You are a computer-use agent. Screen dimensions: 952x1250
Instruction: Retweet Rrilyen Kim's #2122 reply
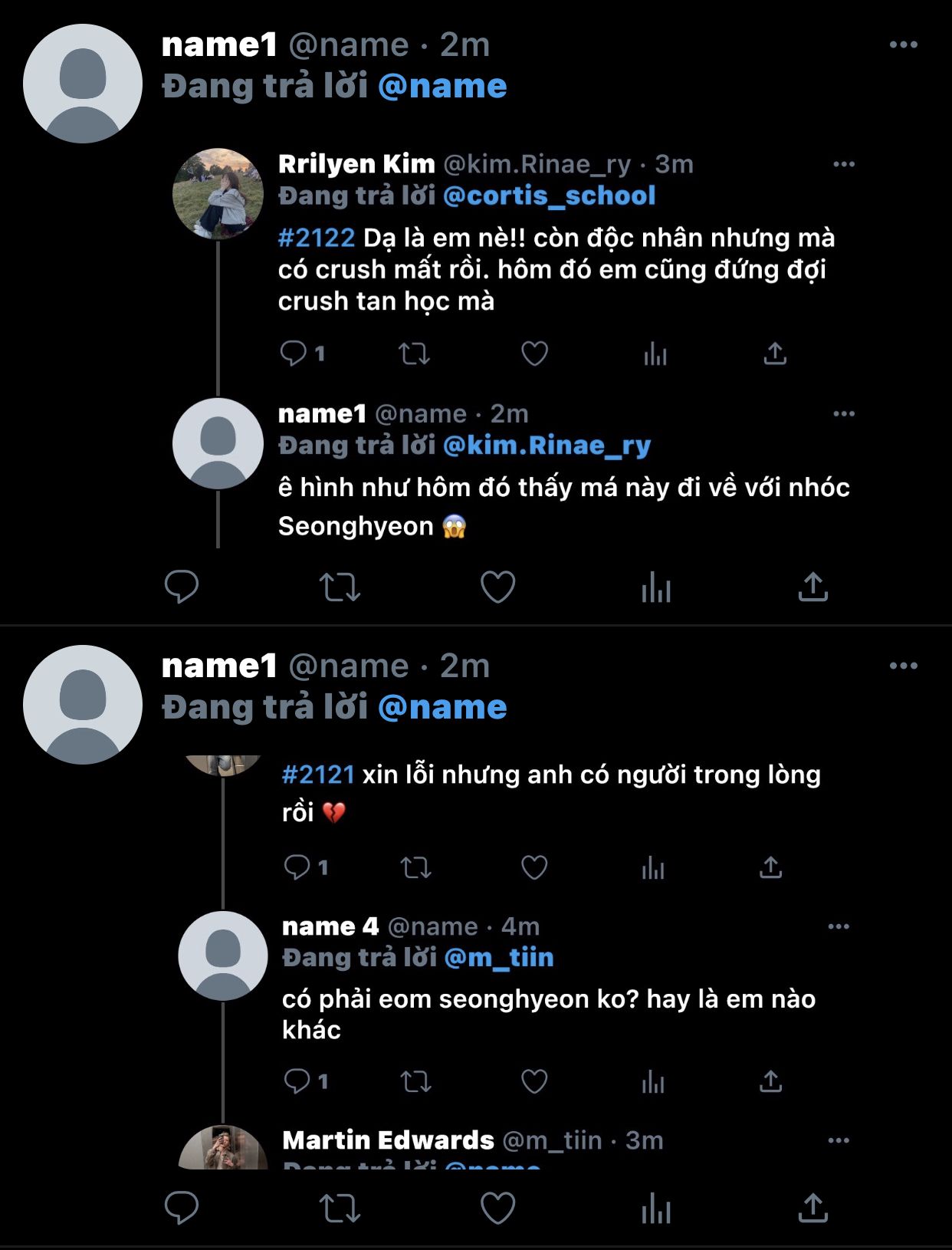pos(414,354)
